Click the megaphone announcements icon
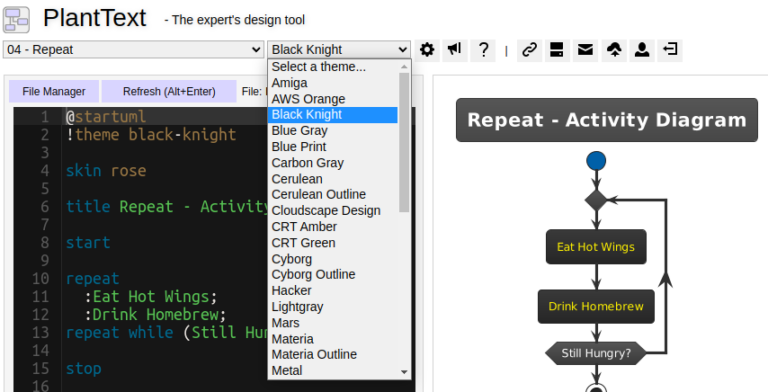 [x=455, y=50]
